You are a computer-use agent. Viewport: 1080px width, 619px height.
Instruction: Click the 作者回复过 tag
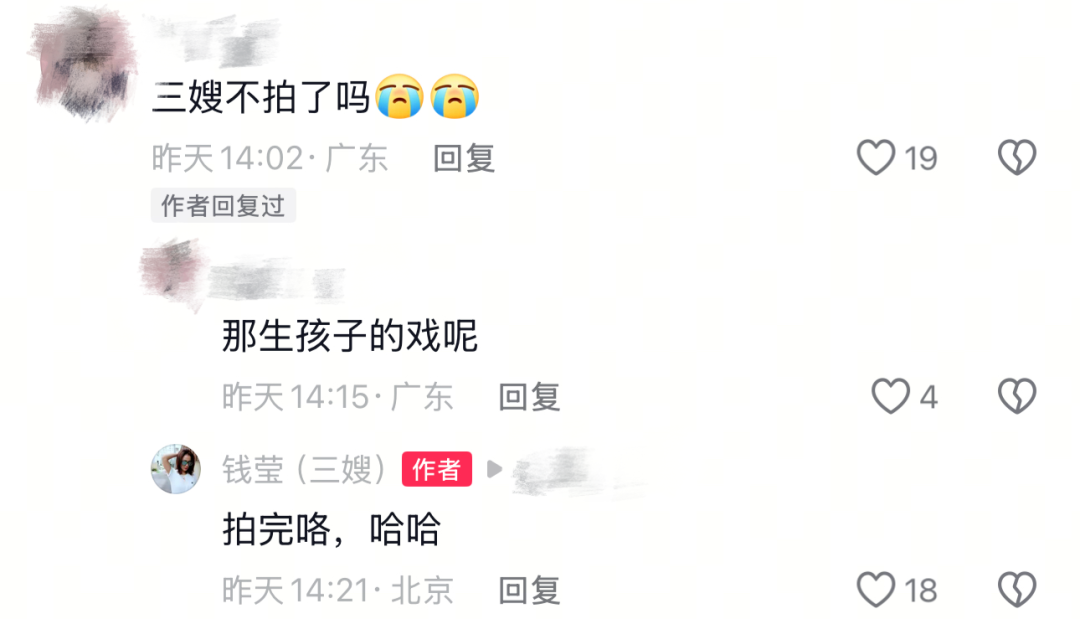pyautogui.click(x=223, y=206)
